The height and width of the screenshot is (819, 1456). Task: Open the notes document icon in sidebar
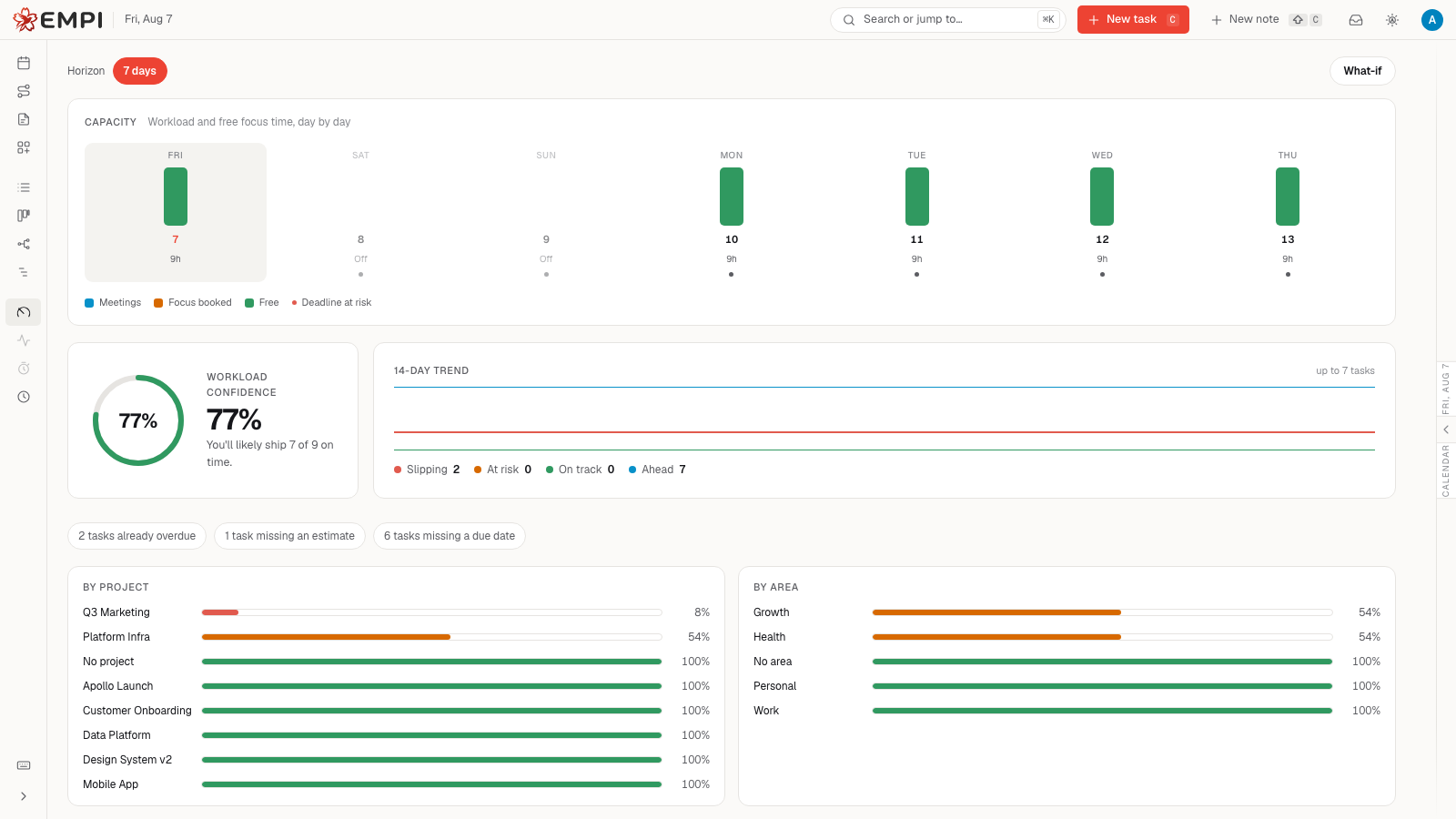[24, 119]
